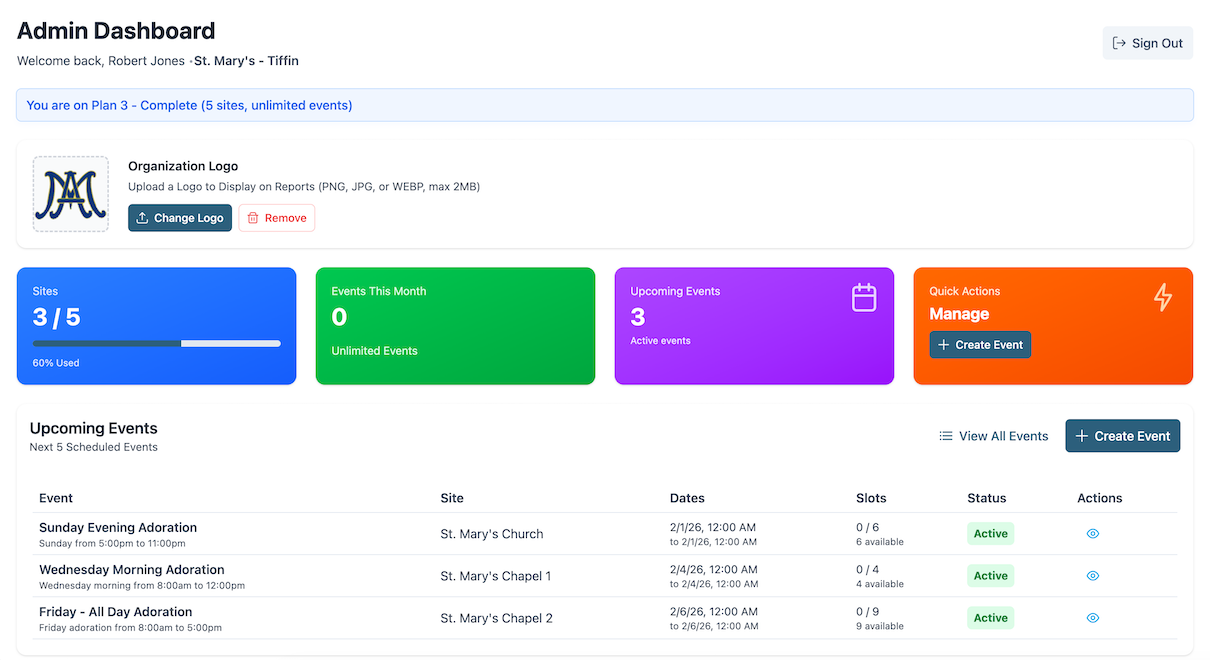The height and width of the screenshot is (660, 1210).
Task: Remove the organization logo
Action: pyautogui.click(x=276, y=218)
